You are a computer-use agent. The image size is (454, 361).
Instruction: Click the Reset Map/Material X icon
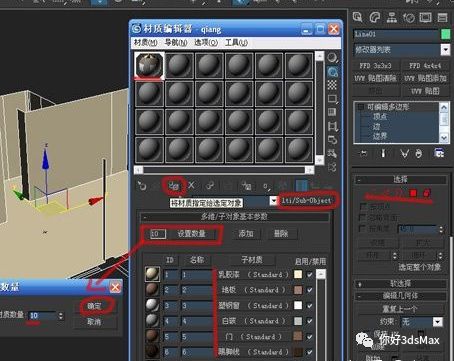tap(192, 185)
